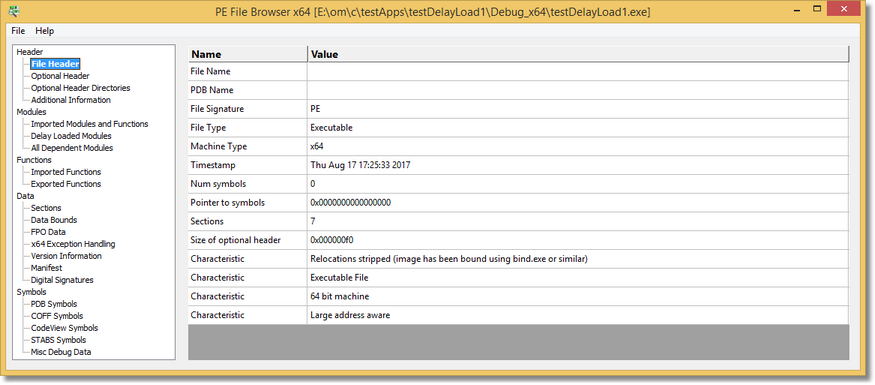The height and width of the screenshot is (385, 875).
Task: Select the Num symbols row label
Action: tap(218, 184)
